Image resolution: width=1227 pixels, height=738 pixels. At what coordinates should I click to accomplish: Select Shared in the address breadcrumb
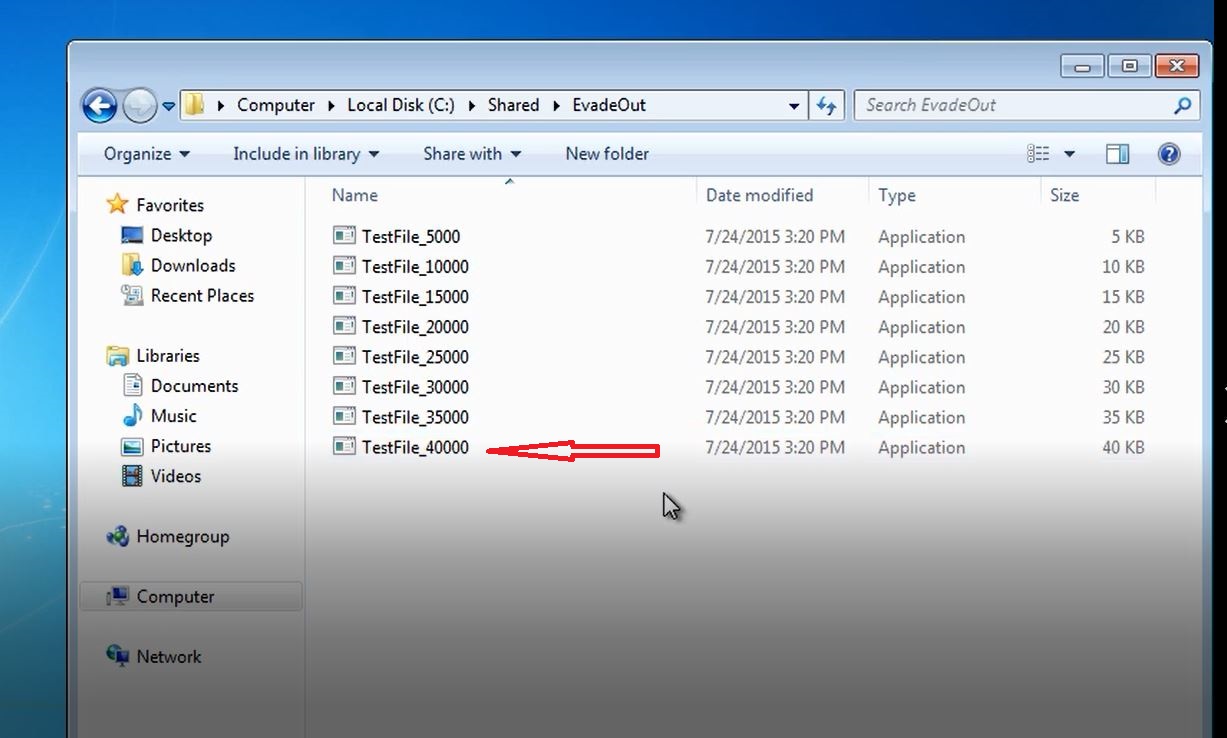513,105
